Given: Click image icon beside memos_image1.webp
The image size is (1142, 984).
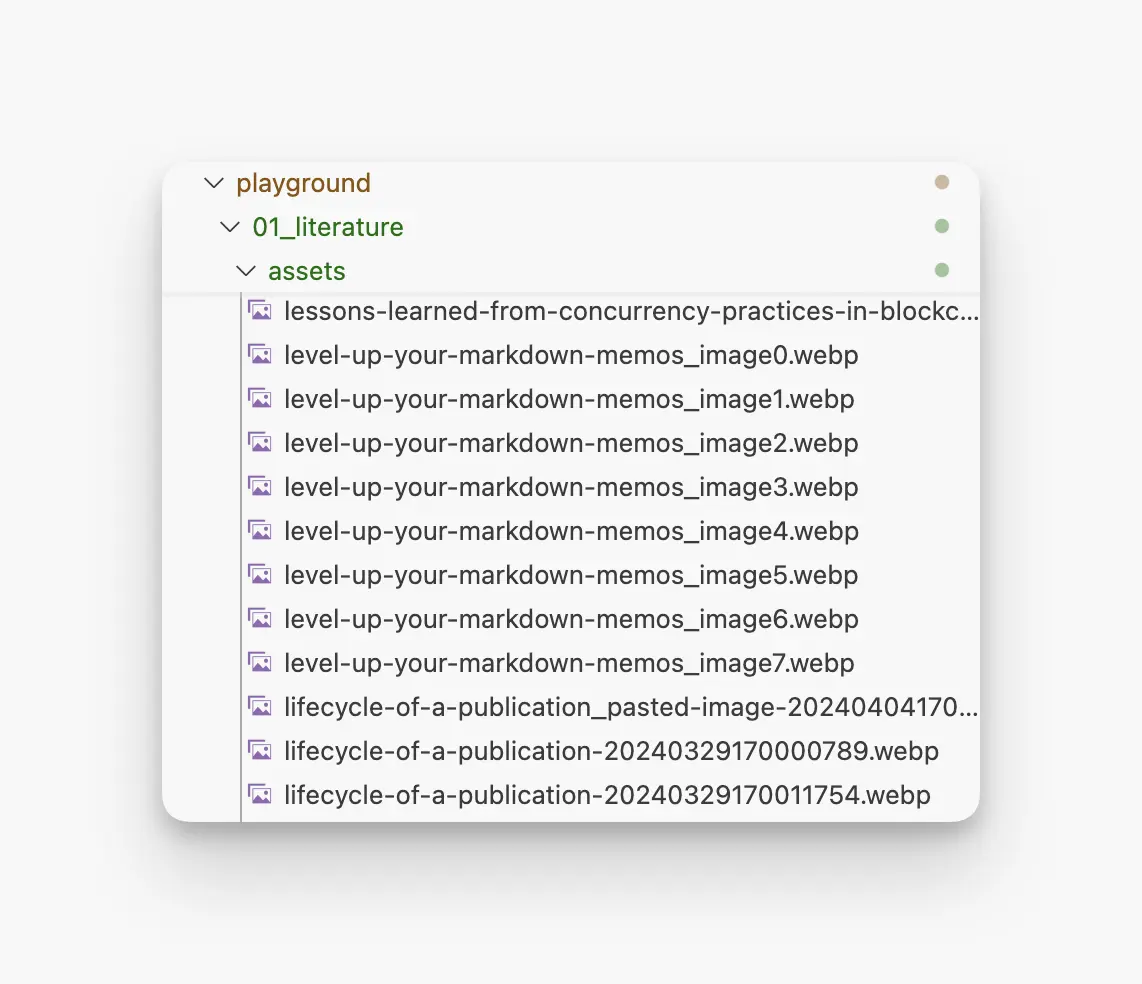Looking at the screenshot, I should click(x=260, y=399).
